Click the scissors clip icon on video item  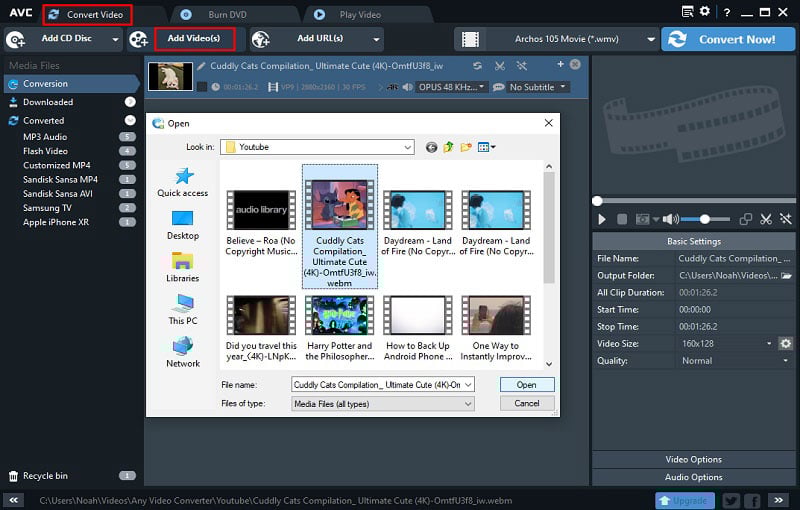pos(499,66)
